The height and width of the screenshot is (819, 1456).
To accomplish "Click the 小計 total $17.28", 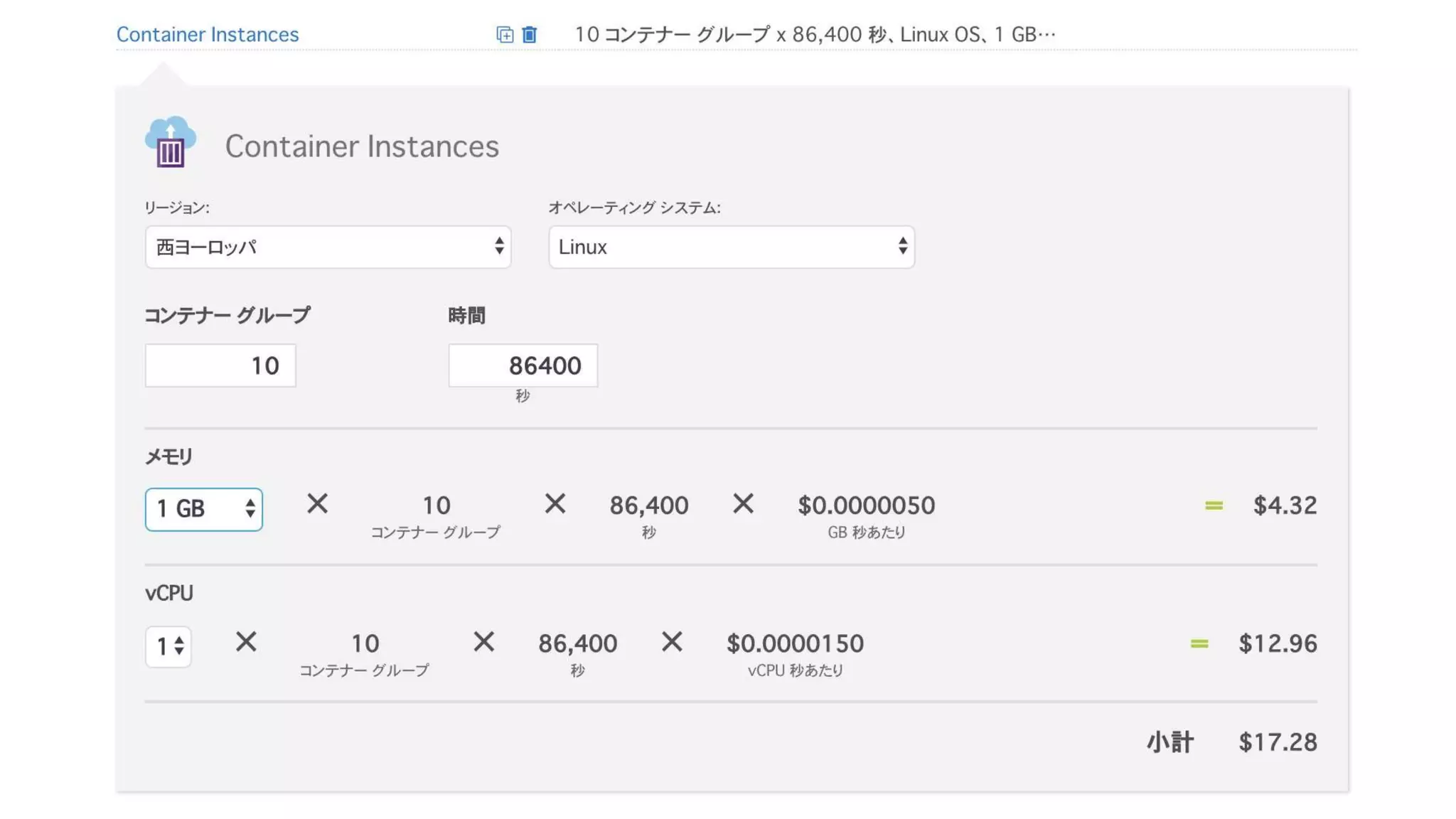I will [1277, 742].
